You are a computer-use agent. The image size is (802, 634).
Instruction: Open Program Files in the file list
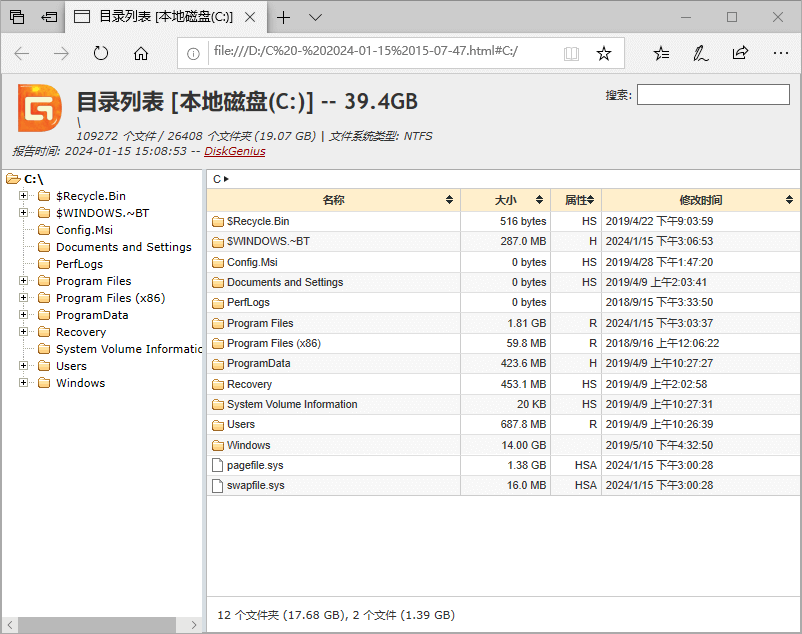click(260, 323)
